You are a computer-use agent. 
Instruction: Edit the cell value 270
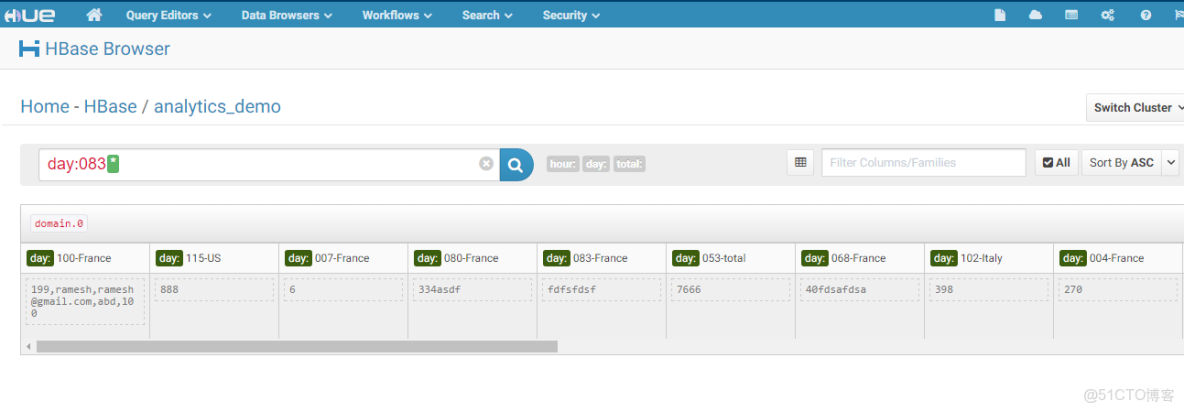pyautogui.click(x=1118, y=290)
